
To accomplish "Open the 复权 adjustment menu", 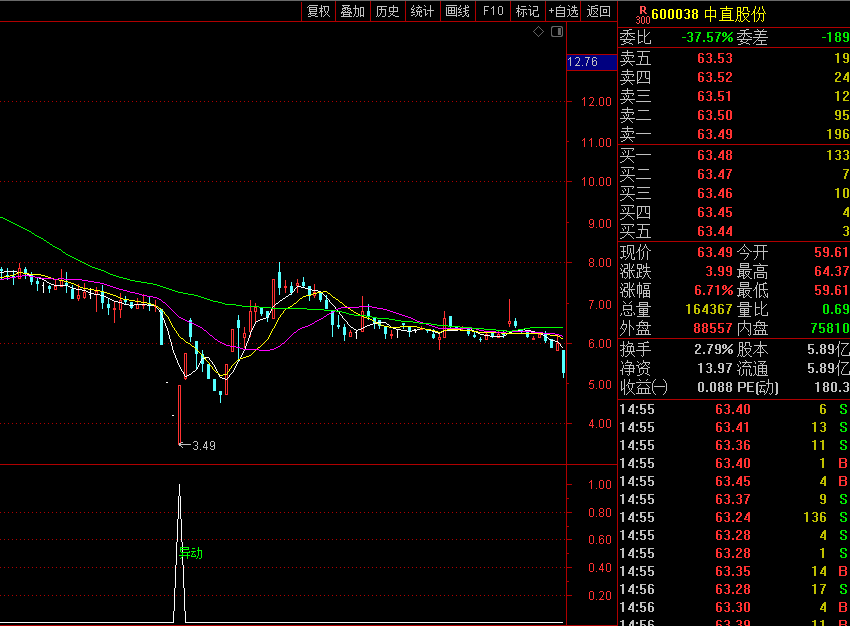I will (318, 11).
